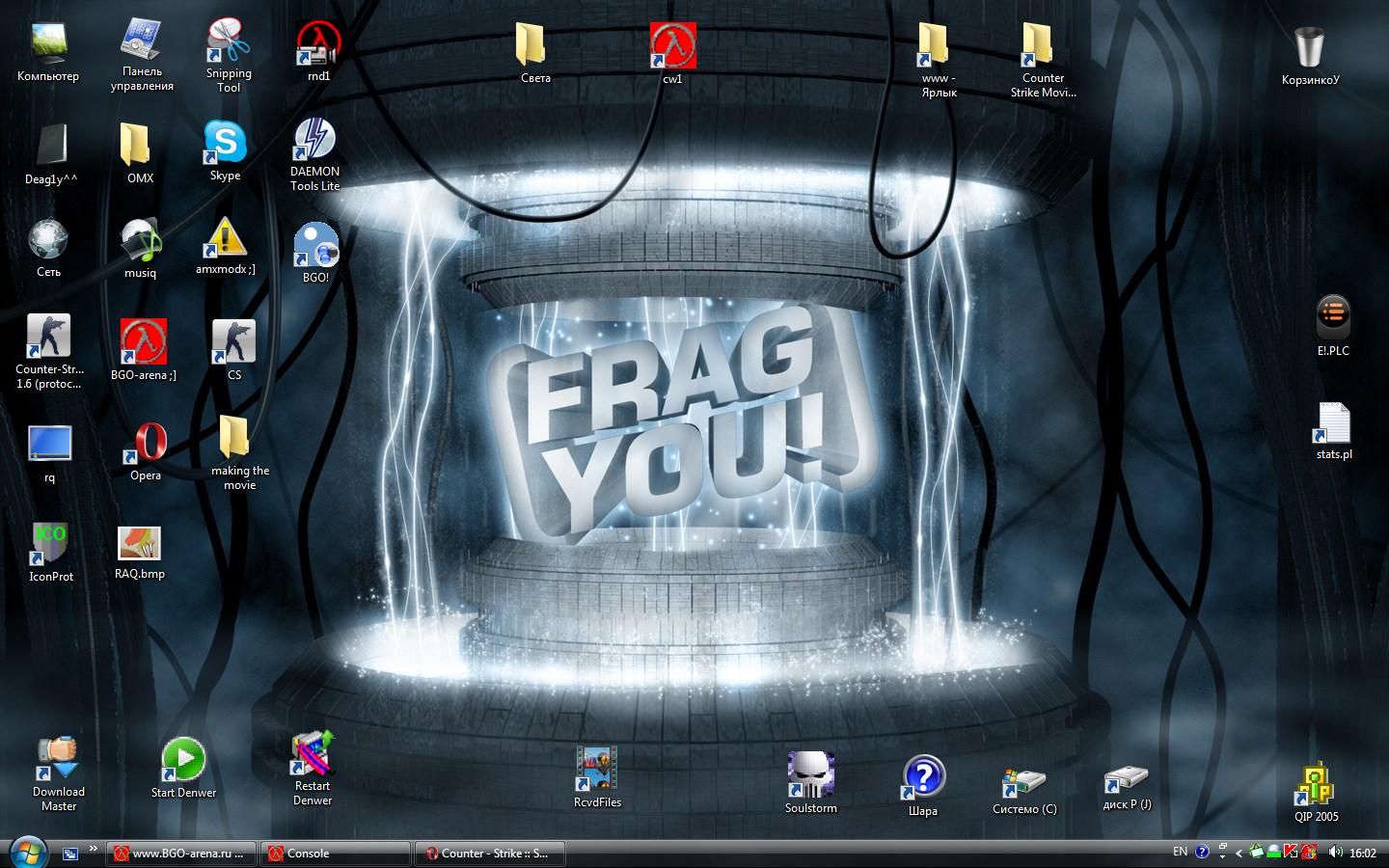The image size is (1389, 868).
Task: Select the amxmodx ;] warning icon
Action: click(225, 246)
